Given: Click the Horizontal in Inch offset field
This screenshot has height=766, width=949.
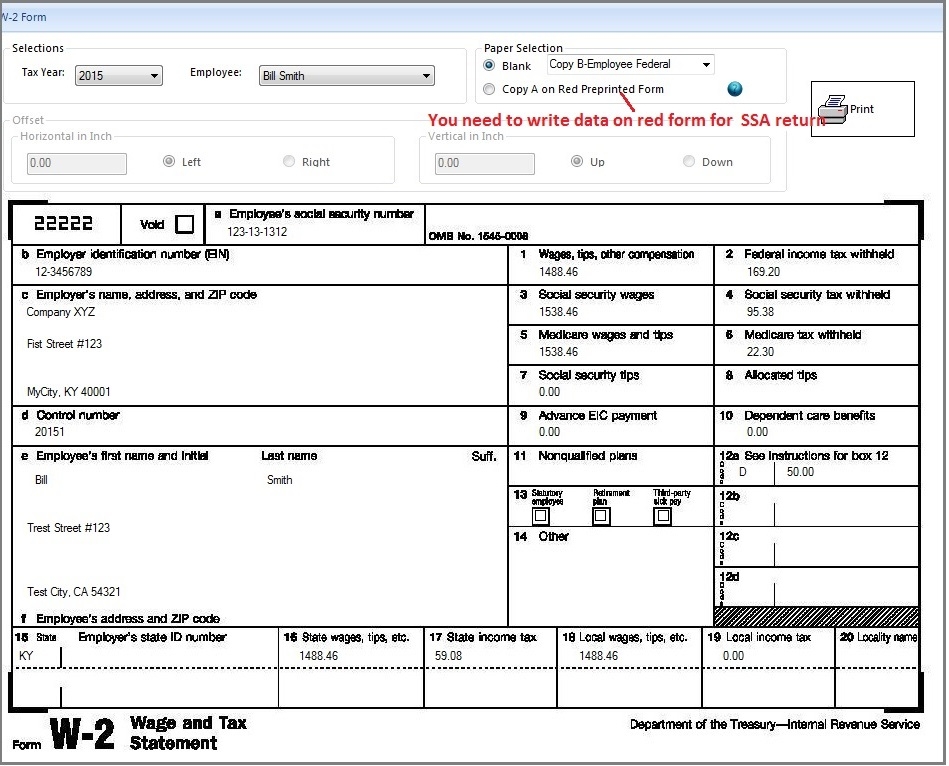Looking at the screenshot, I should 76,163.
